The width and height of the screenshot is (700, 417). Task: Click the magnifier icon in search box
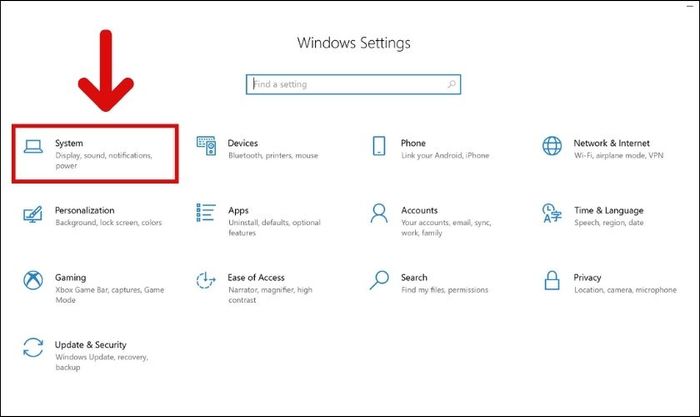pos(451,84)
